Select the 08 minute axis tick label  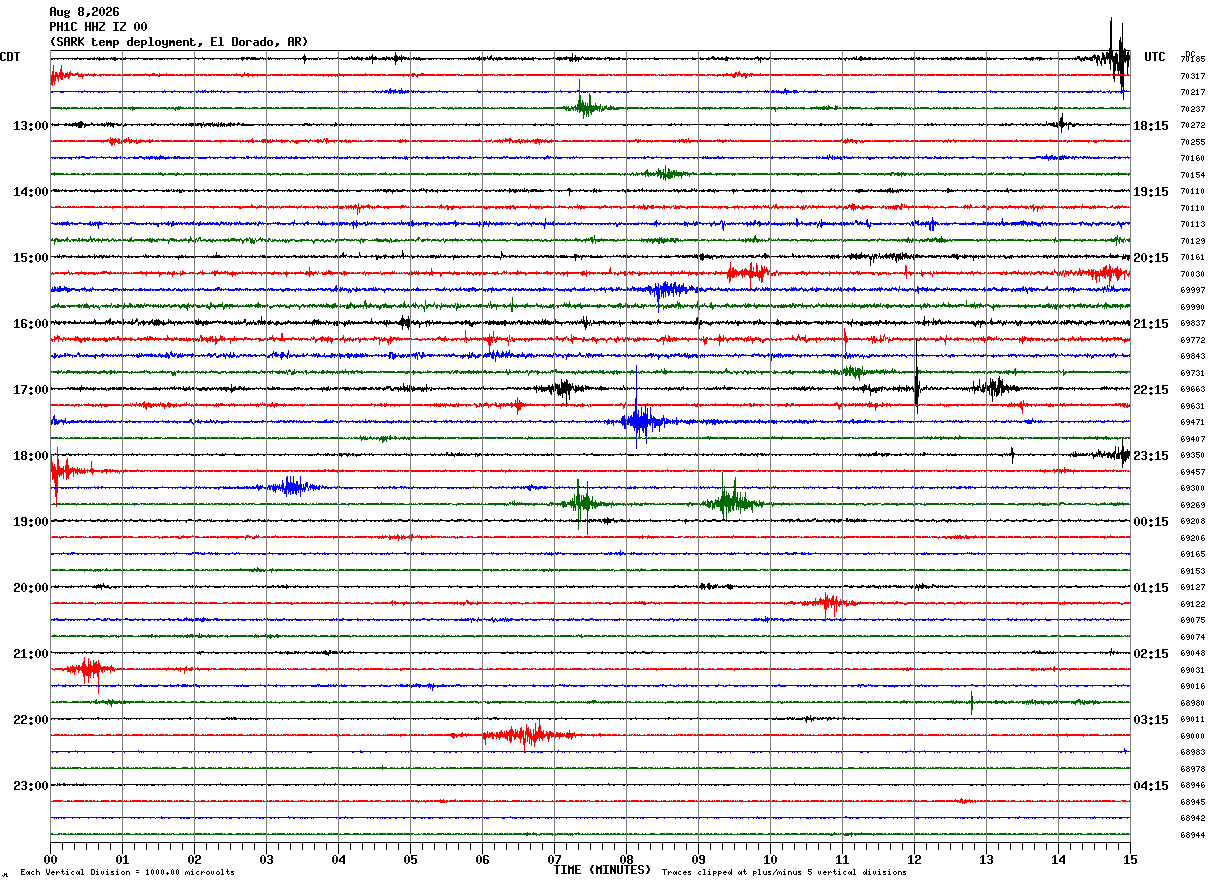point(626,860)
